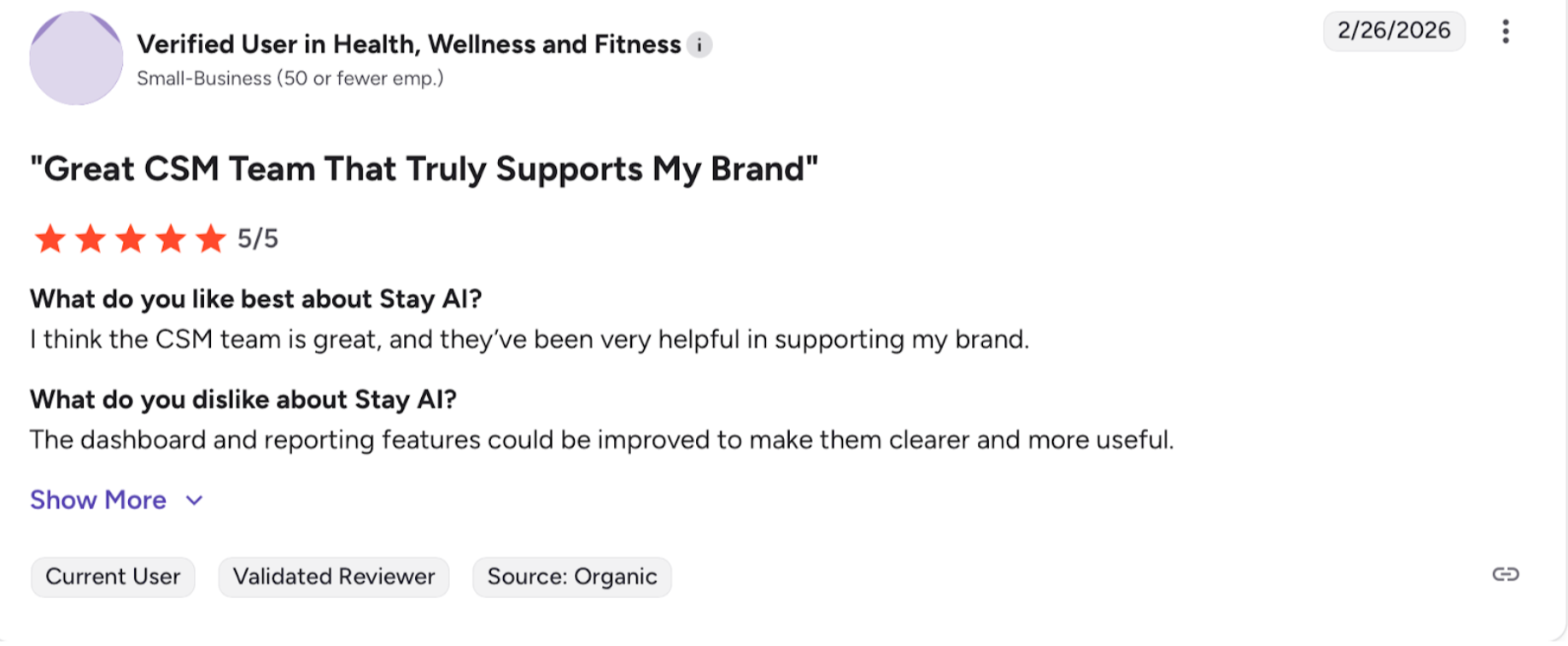Click the 2/26/2026 date badge

pos(1394,31)
